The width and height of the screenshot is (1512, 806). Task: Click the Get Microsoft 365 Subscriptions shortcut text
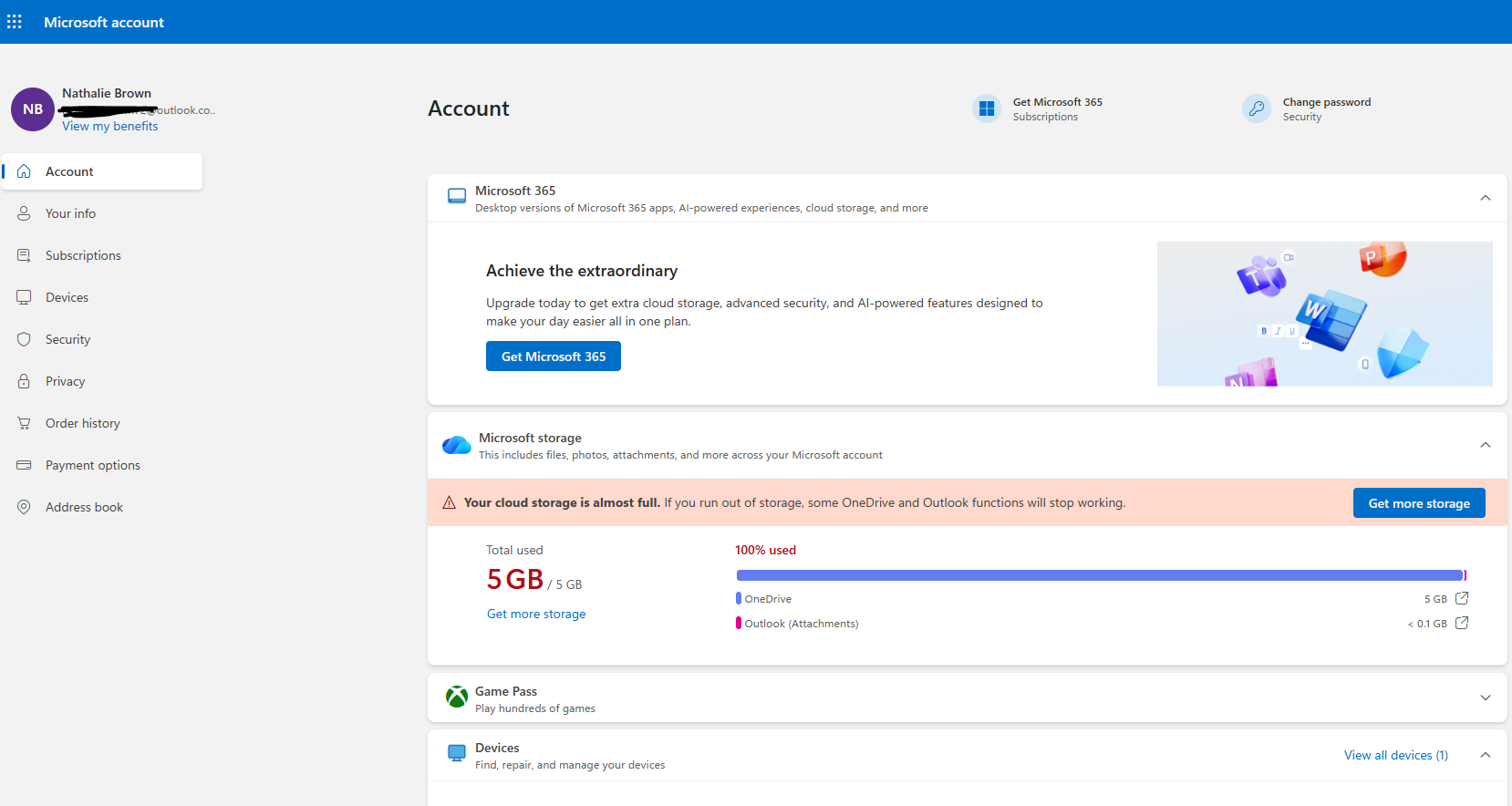(1058, 109)
